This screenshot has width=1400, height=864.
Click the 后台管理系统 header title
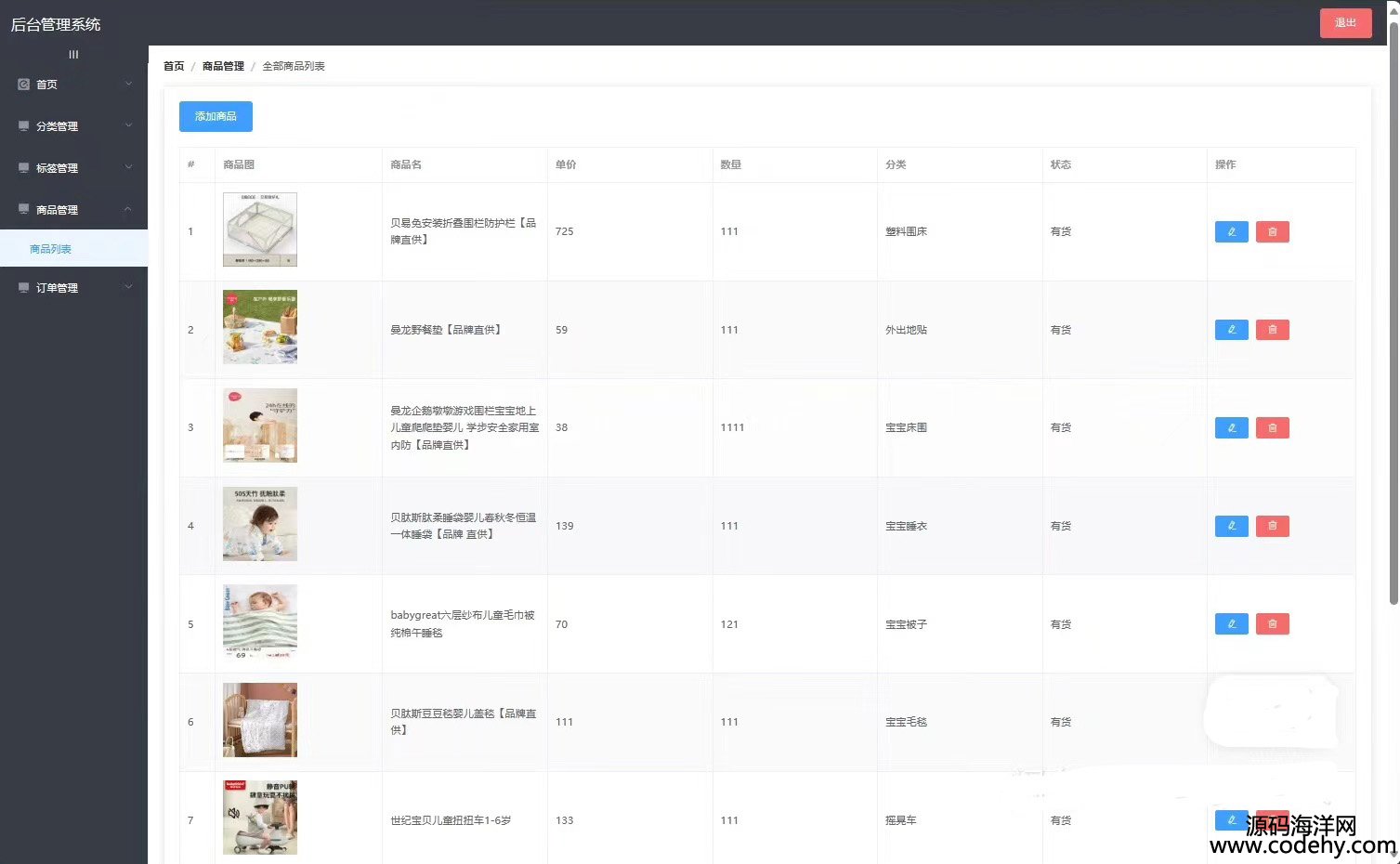56,24
